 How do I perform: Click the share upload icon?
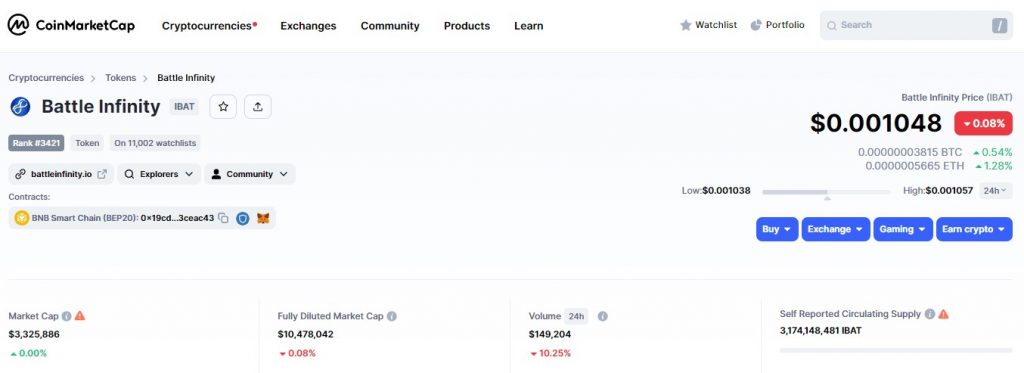click(257, 106)
